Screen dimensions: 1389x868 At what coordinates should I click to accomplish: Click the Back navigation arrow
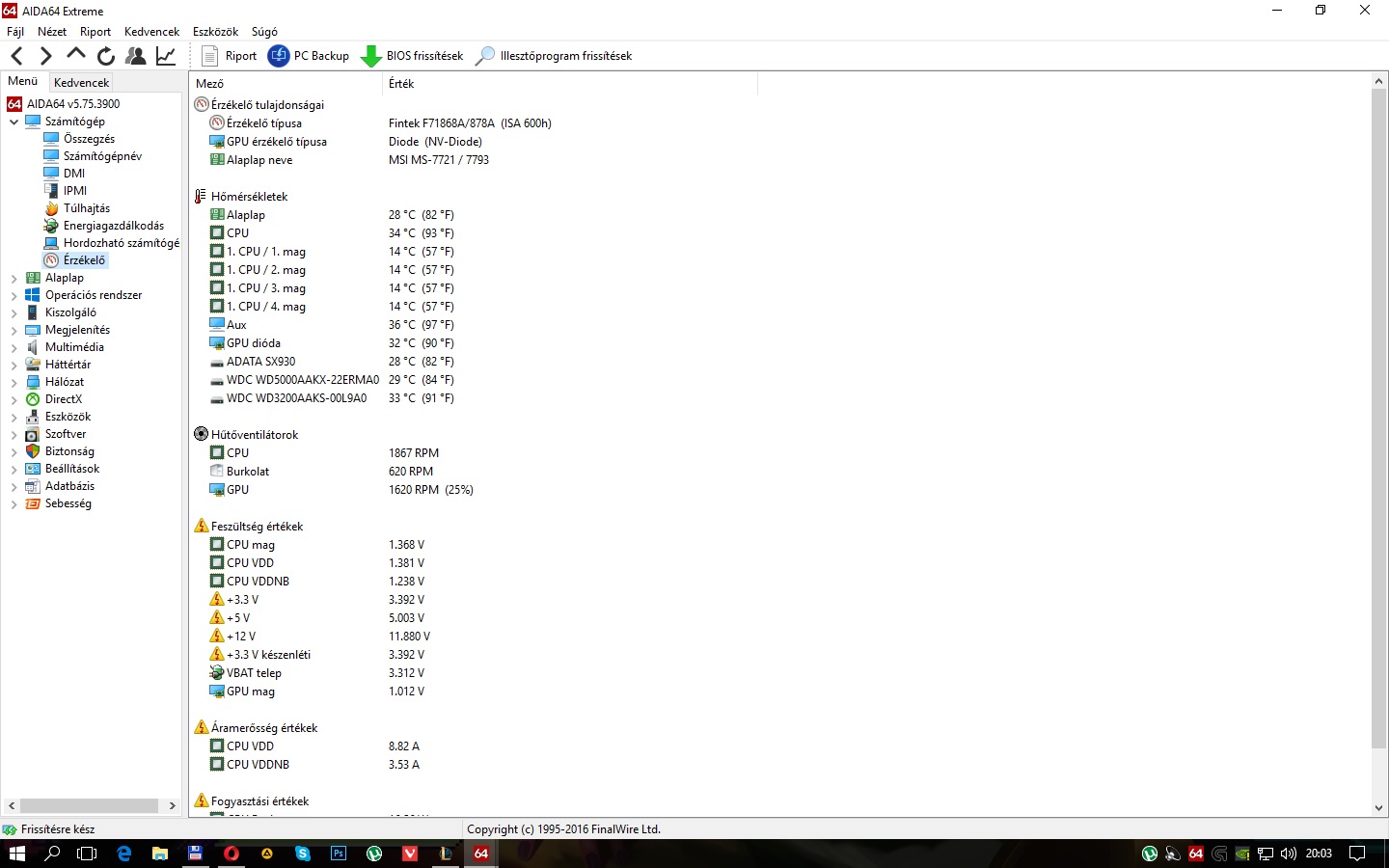click(x=17, y=56)
